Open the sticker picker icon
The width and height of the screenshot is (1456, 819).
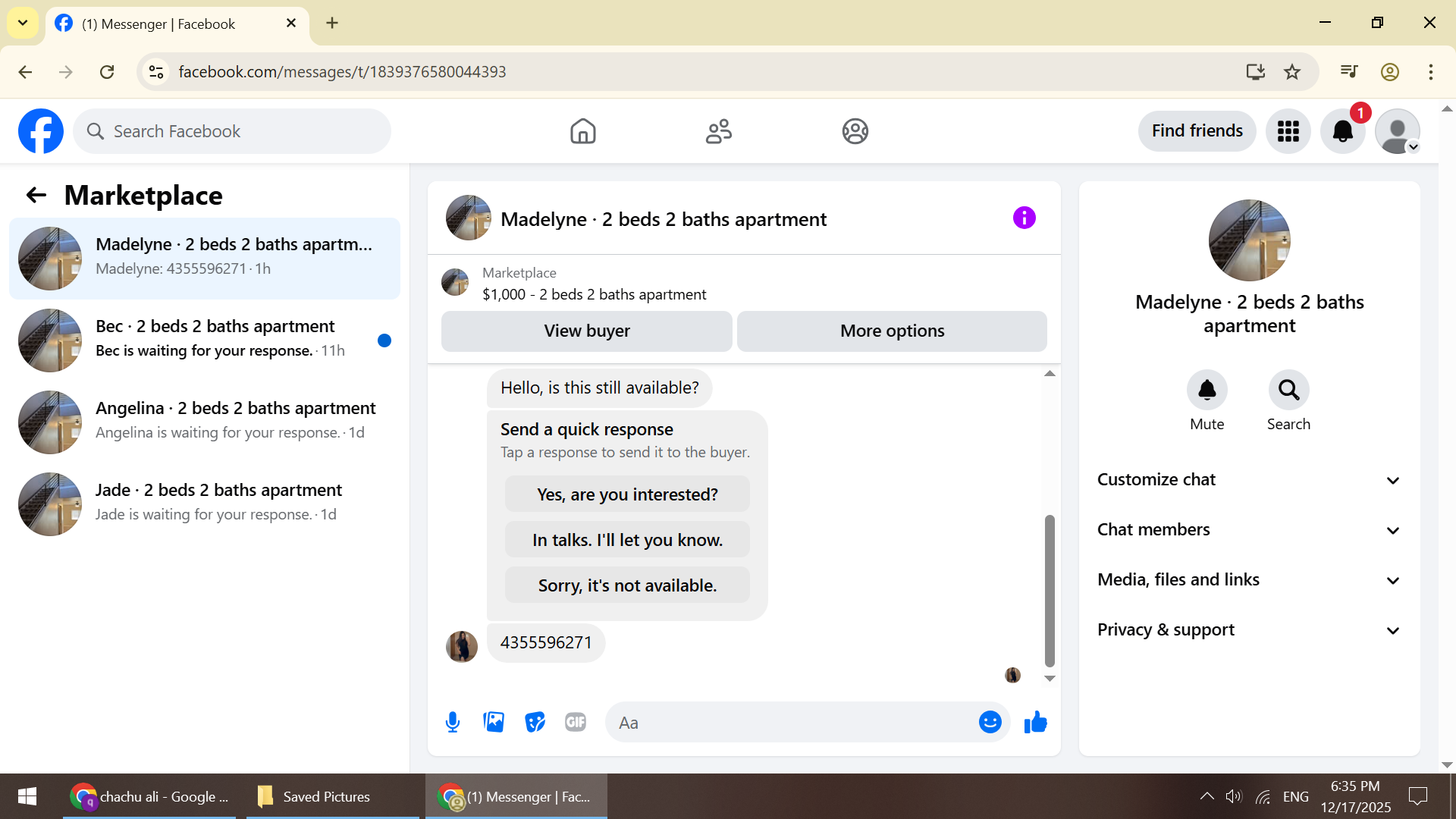pos(535,722)
